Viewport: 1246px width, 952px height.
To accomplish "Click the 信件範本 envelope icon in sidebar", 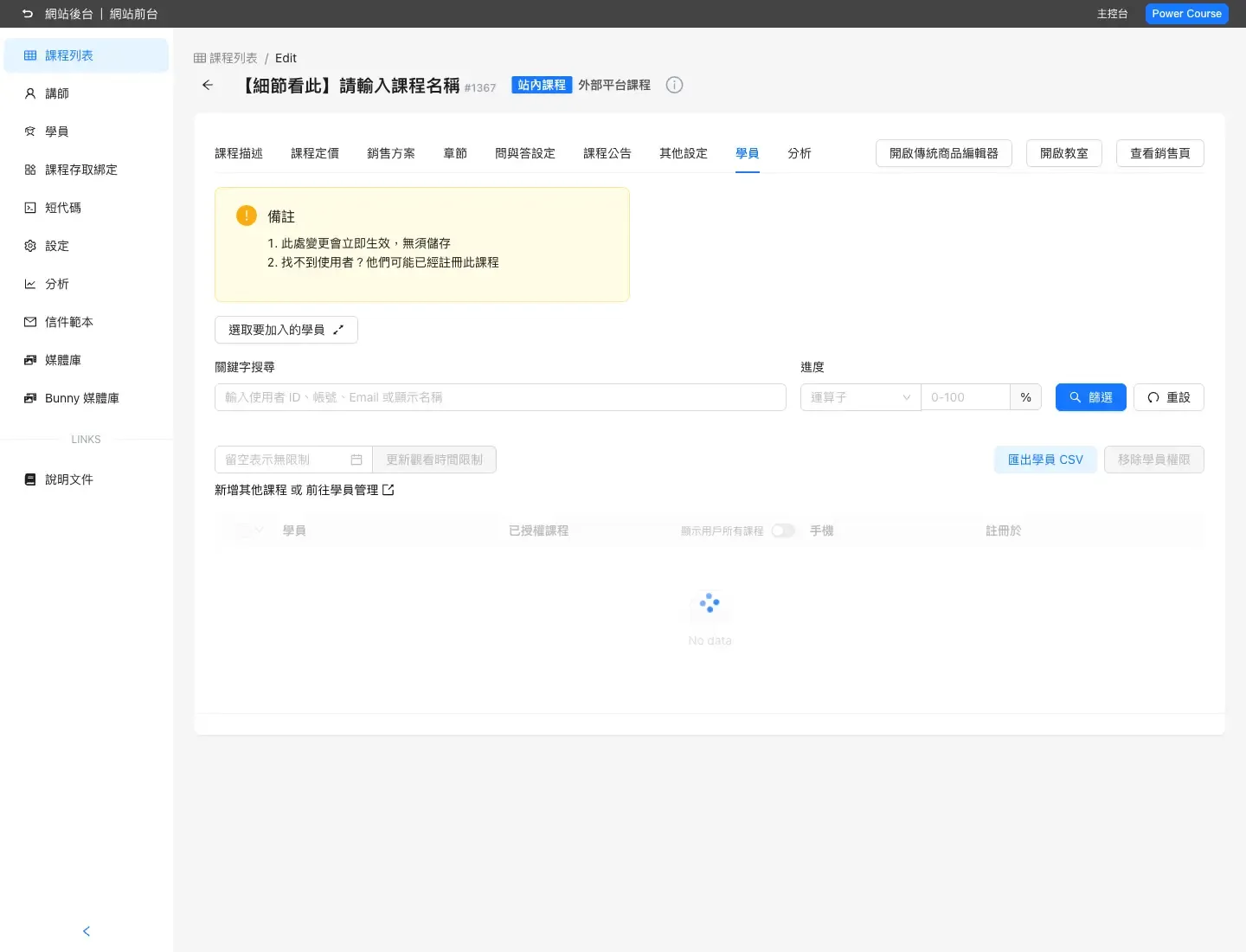I will [30, 322].
